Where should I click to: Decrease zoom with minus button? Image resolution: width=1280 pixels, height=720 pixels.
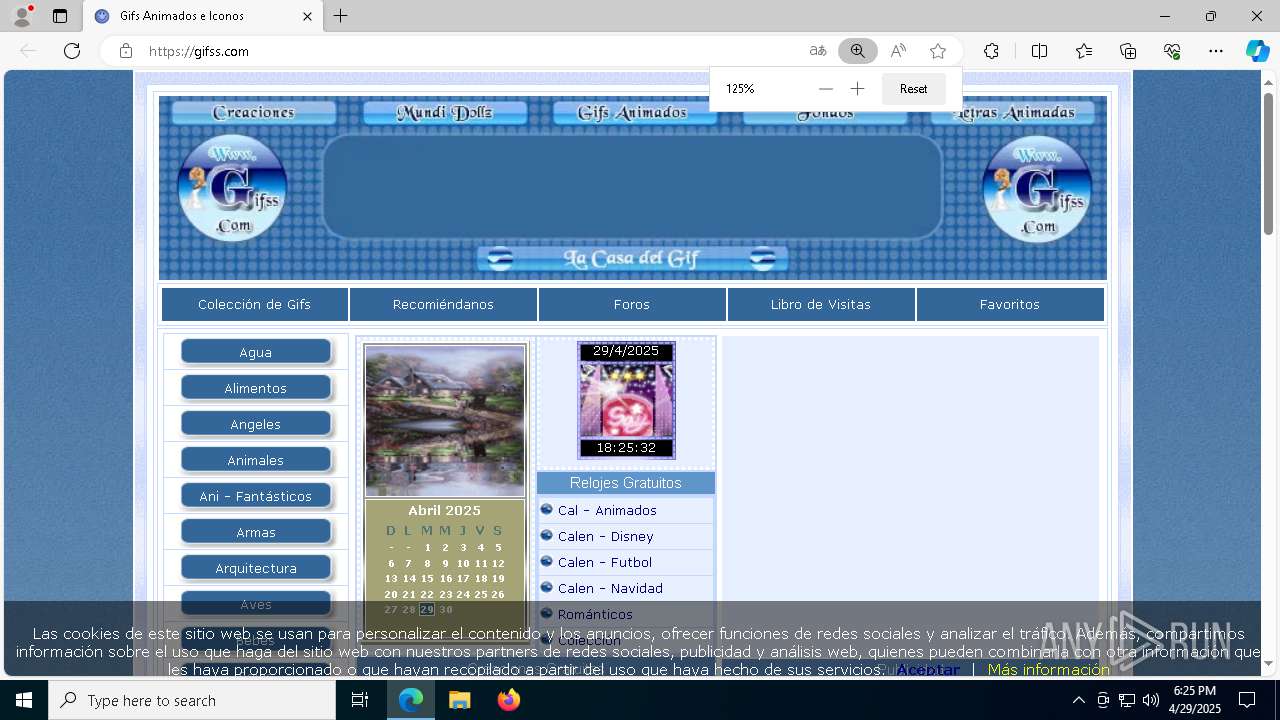[825, 89]
